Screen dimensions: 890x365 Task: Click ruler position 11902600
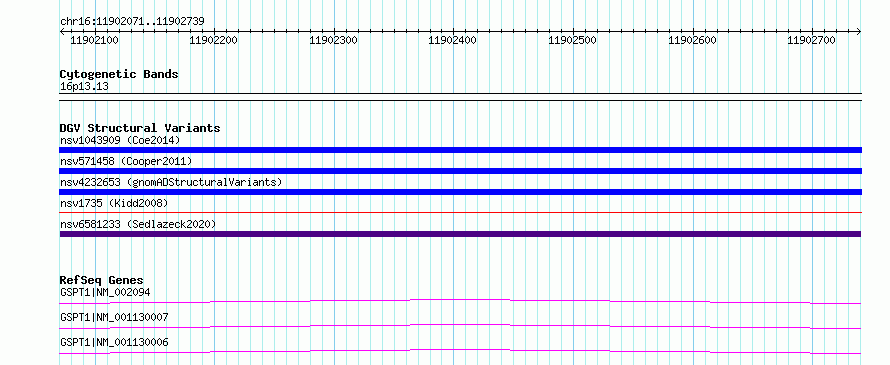point(692,40)
